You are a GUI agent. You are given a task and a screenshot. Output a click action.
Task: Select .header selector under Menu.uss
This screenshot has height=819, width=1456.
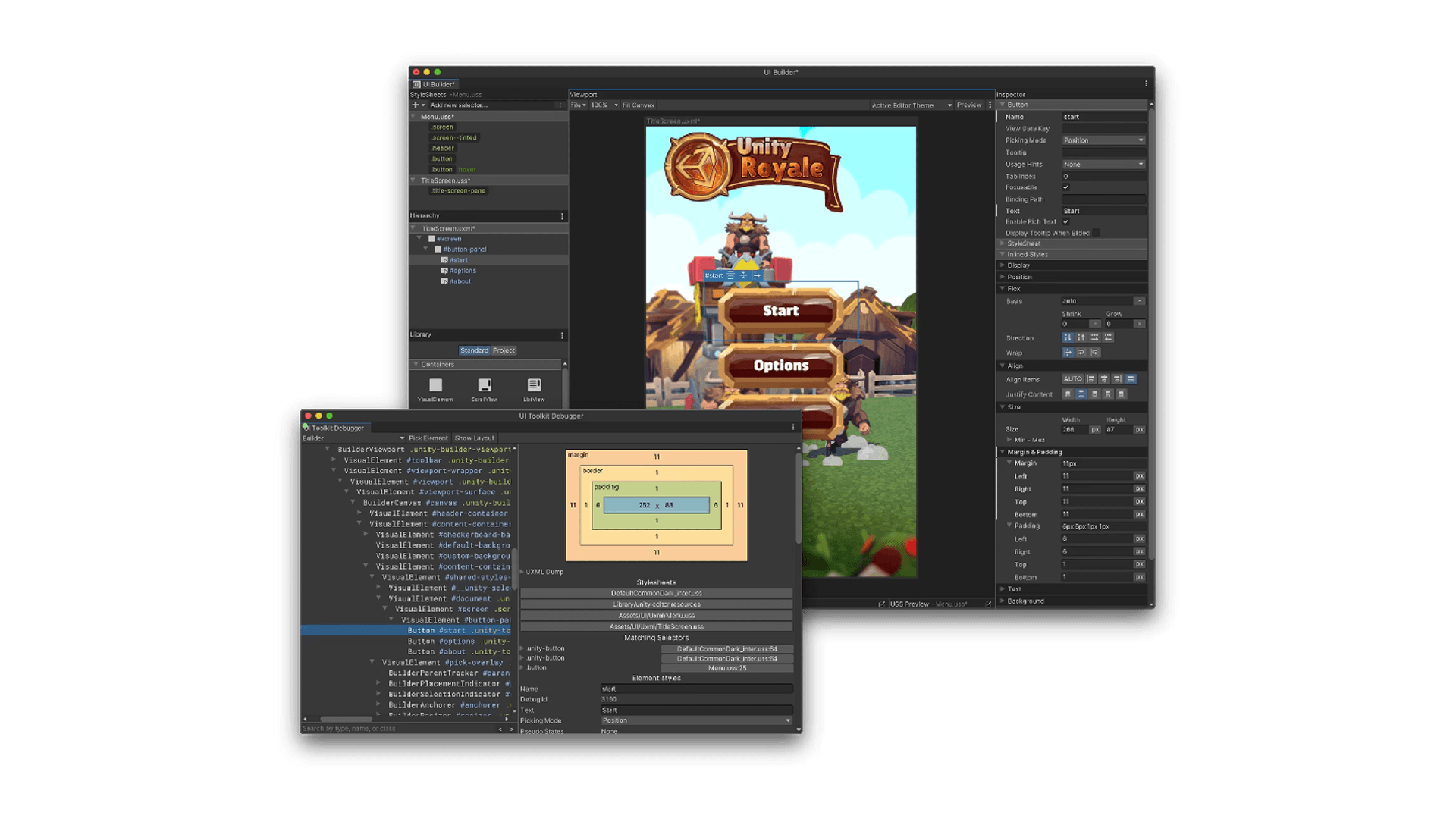pos(443,149)
